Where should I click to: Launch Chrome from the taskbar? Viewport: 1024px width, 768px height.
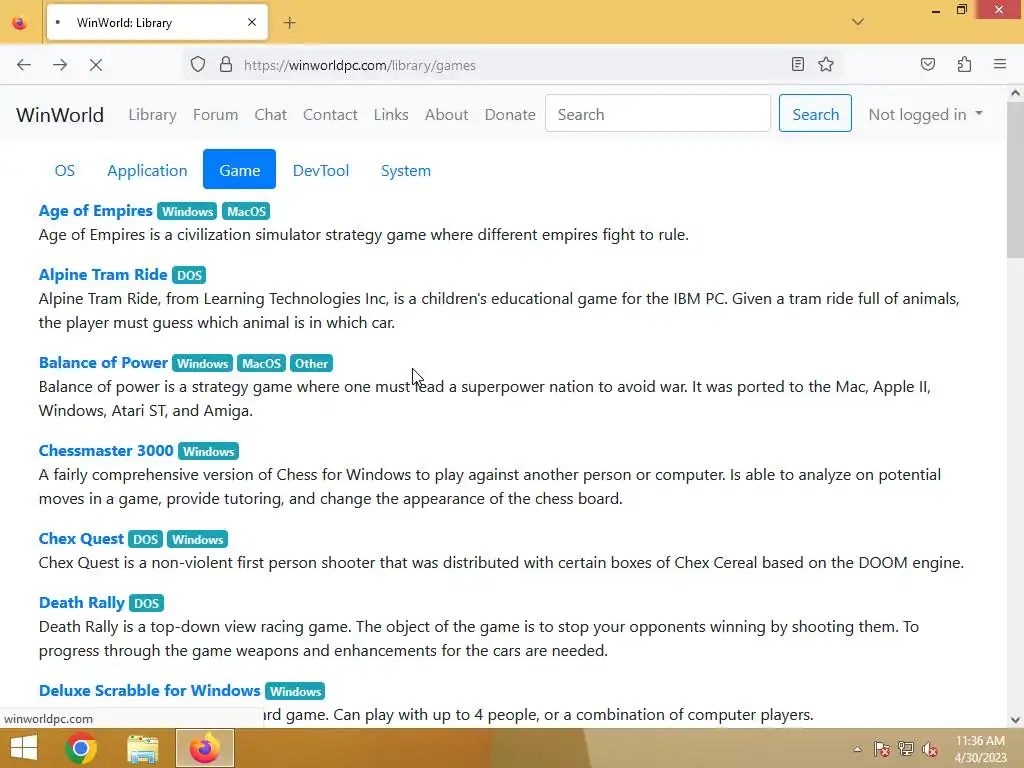(81, 748)
